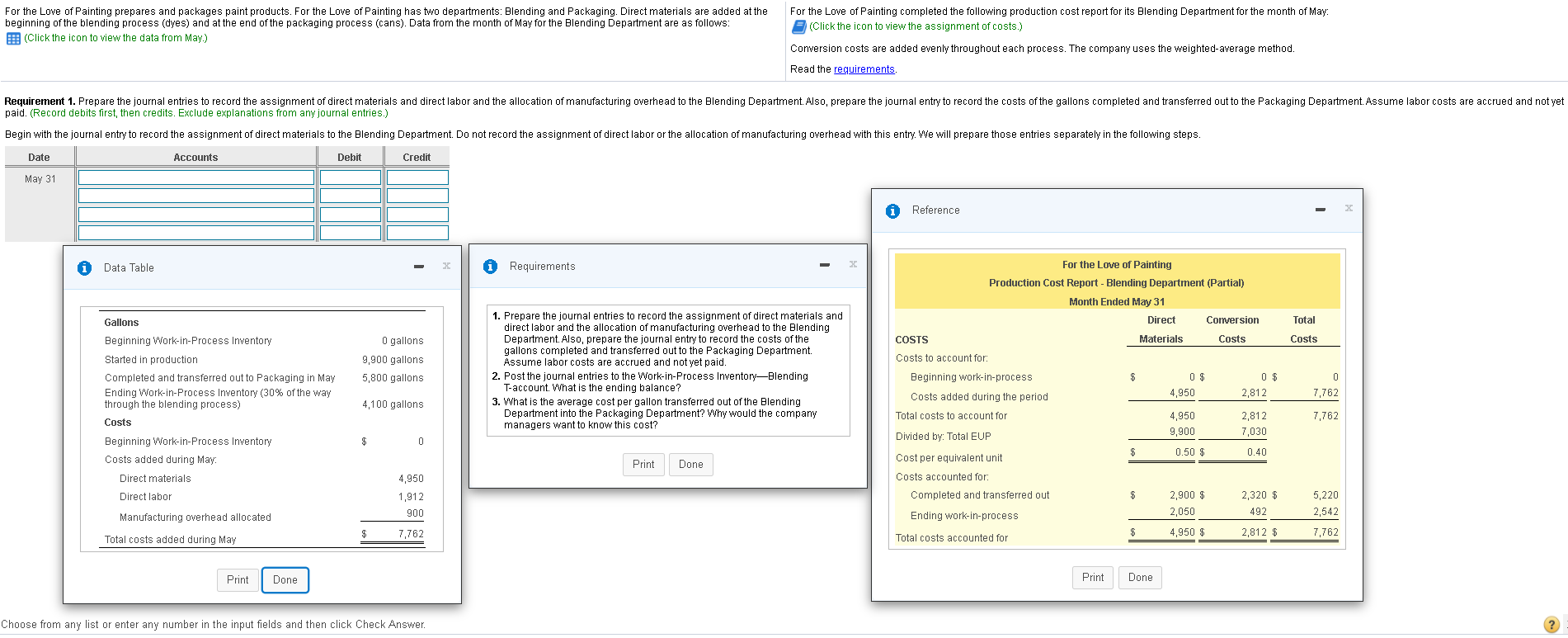Select the fourth-row Debit amount field

point(351,233)
